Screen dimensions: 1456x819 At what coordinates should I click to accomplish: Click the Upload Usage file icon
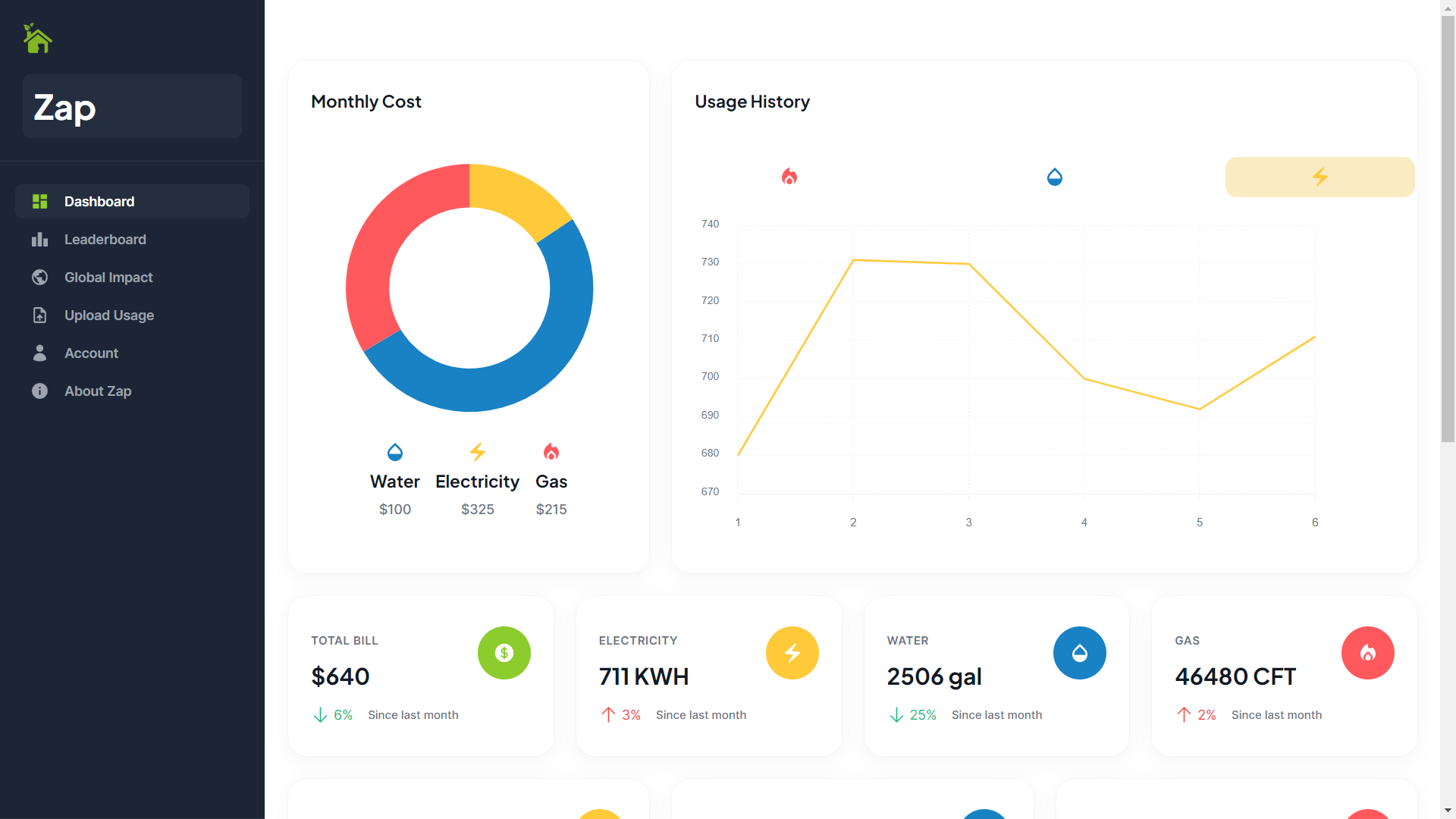(40, 315)
